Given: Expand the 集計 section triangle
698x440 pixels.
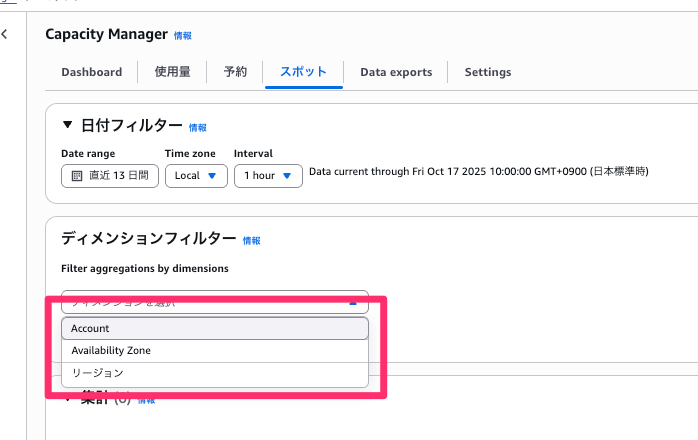Looking at the screenshot, I should click(x=68, y=399).
